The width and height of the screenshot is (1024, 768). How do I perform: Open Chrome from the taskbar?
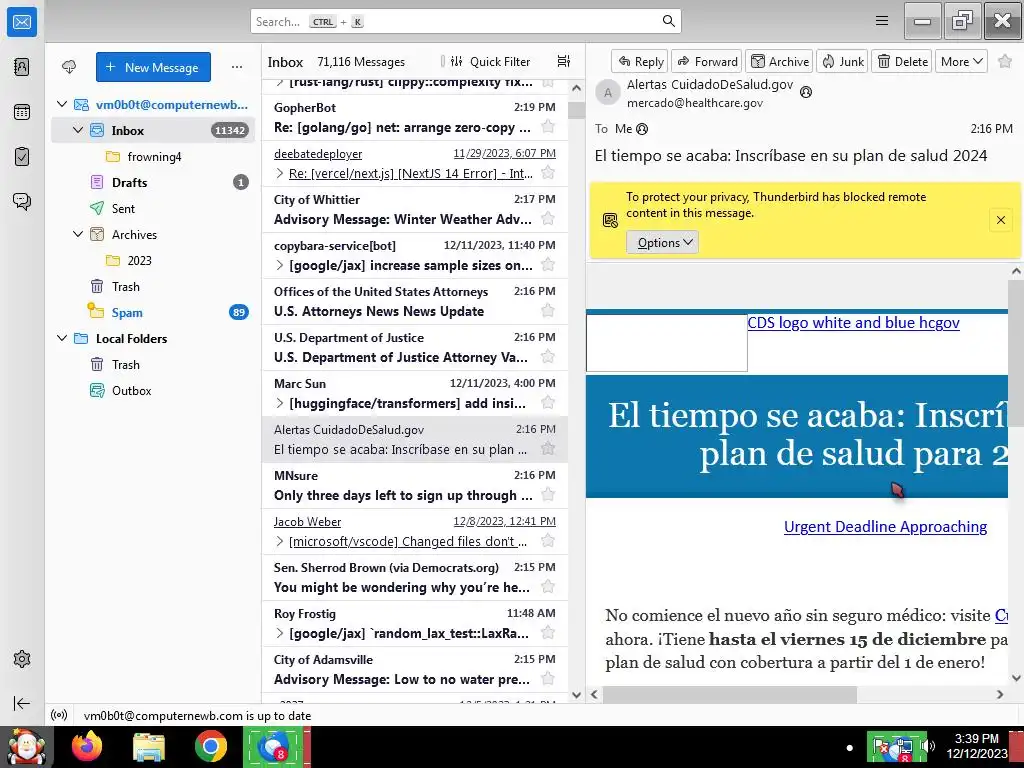(x=211, y=747)
